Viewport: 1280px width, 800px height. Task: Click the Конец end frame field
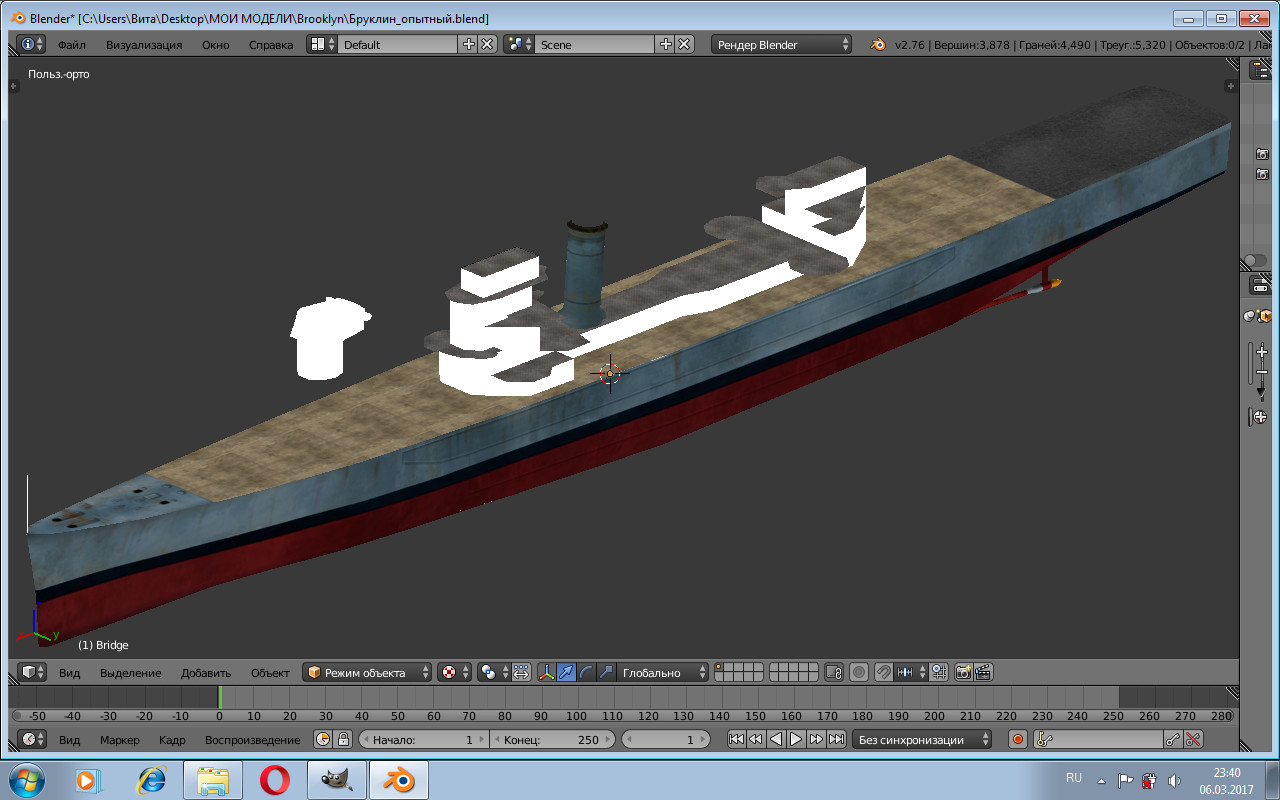point(553,740)
